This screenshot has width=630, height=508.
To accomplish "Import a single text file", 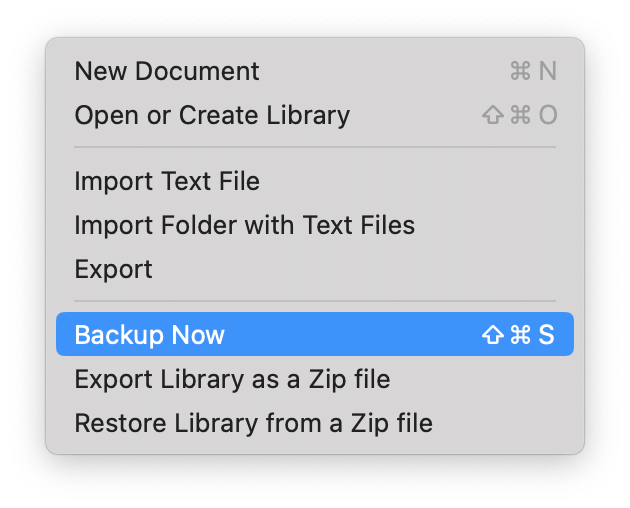I will (315, 181).
